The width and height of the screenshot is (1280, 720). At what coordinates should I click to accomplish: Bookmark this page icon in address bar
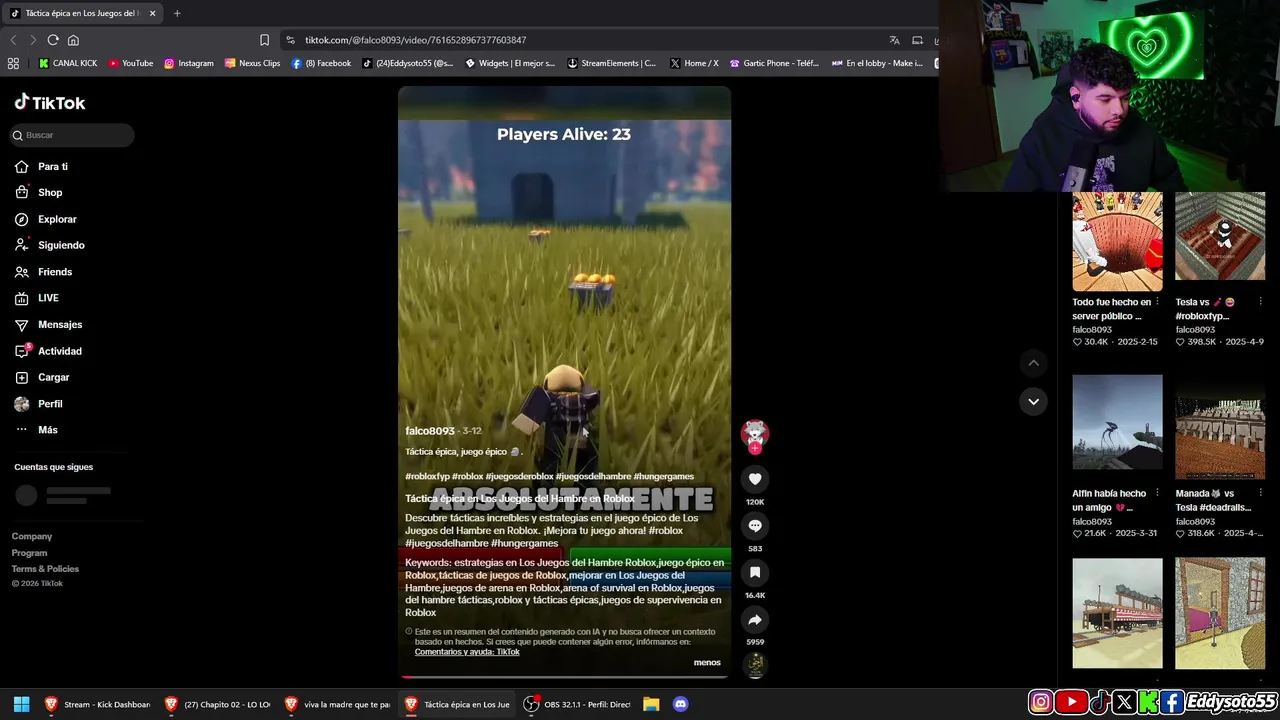coord(264,40)
